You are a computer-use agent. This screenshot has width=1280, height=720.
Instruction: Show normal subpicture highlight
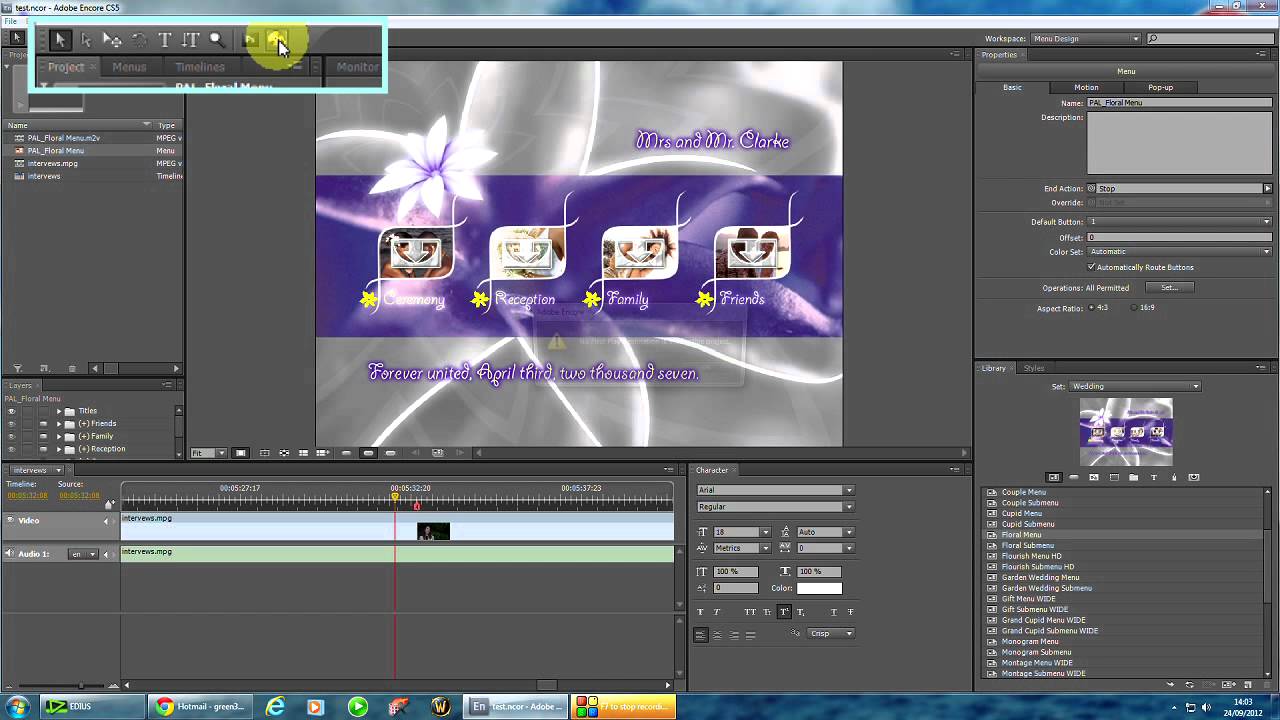click(346, 453)
